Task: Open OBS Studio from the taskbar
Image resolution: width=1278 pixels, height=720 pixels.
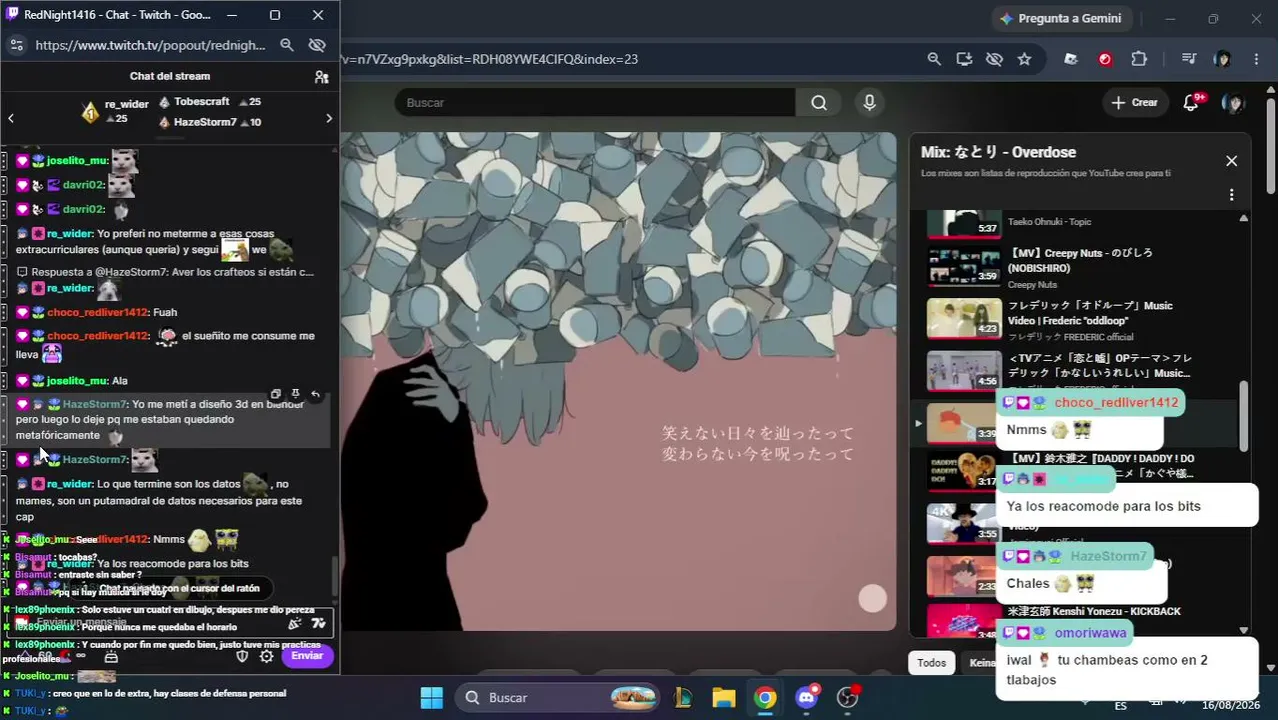Action: 848,697
